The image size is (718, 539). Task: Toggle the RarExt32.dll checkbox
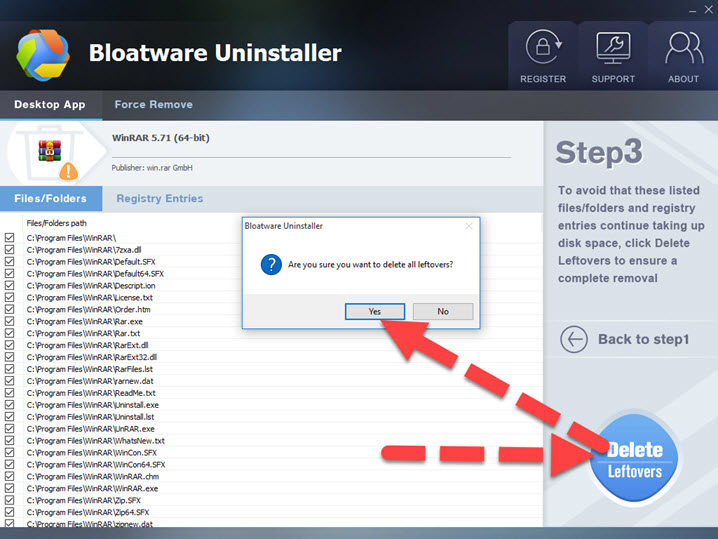point(9,357)
